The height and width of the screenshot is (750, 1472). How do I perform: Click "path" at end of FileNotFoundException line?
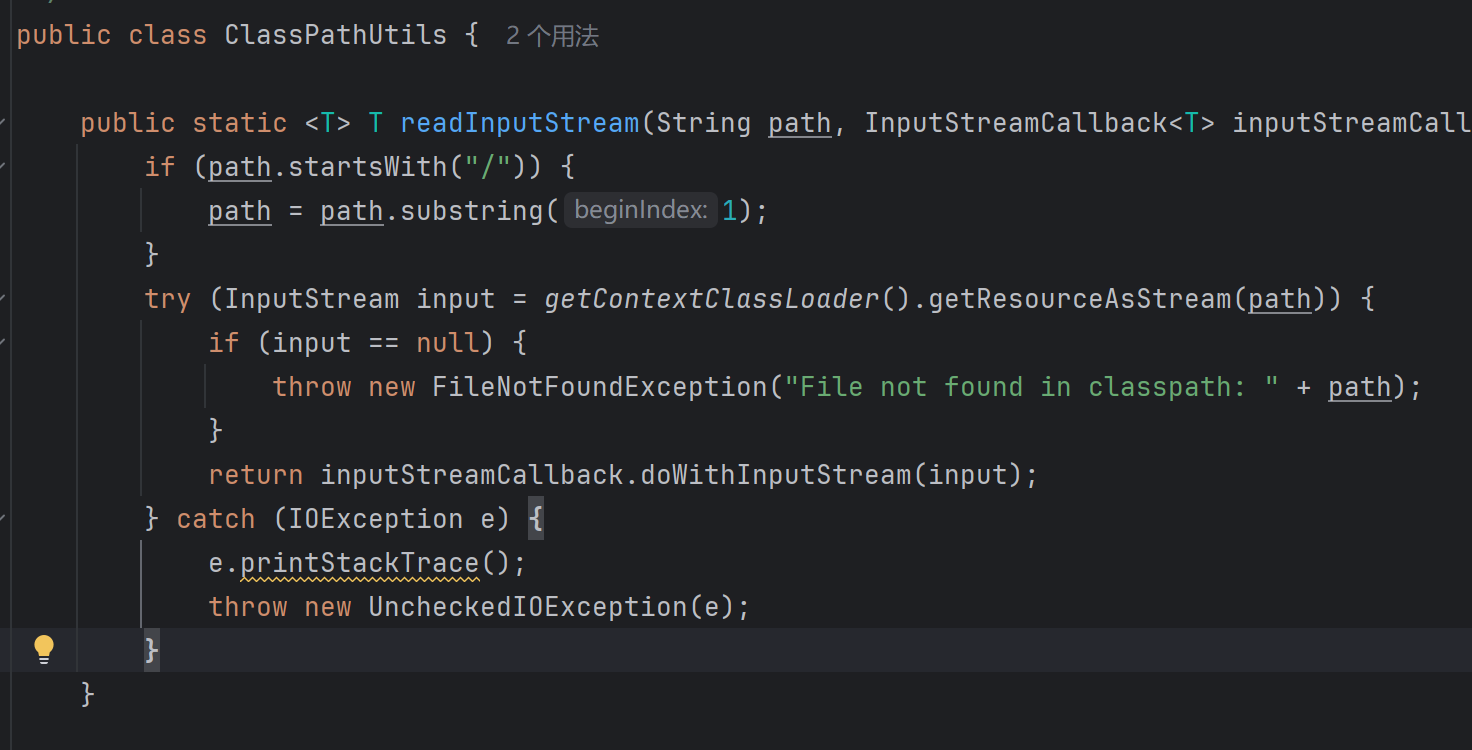[1359, 387]
